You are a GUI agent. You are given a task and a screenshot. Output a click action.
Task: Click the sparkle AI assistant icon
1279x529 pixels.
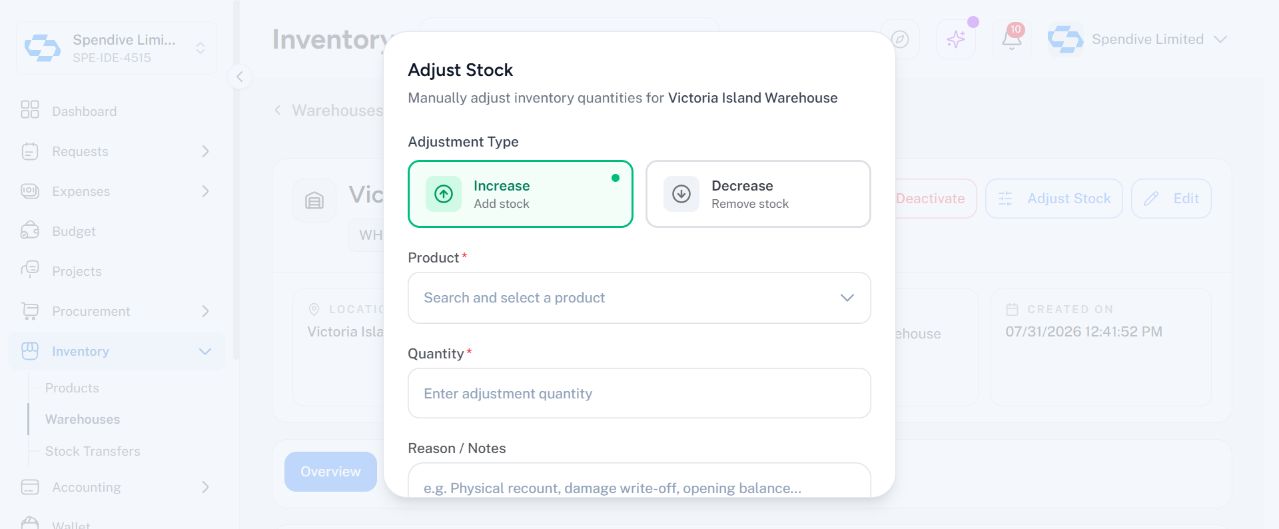[956, 39]
